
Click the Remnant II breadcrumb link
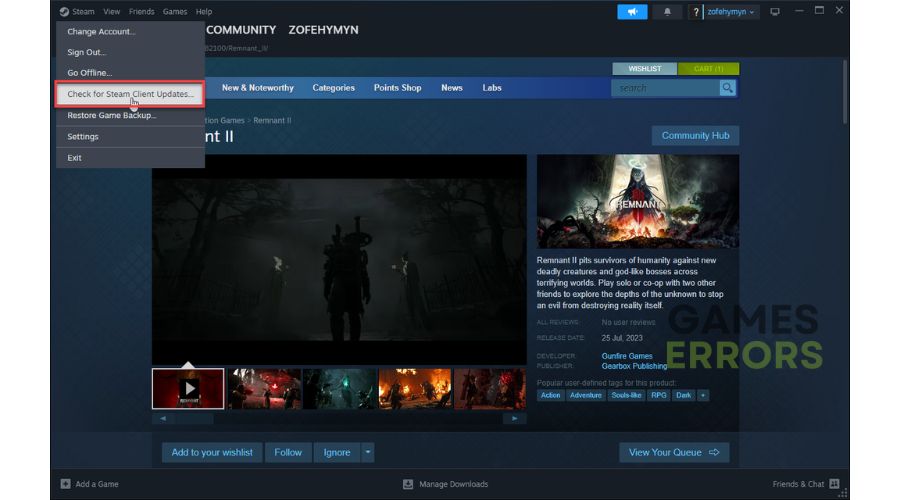(x=272, y=121)
